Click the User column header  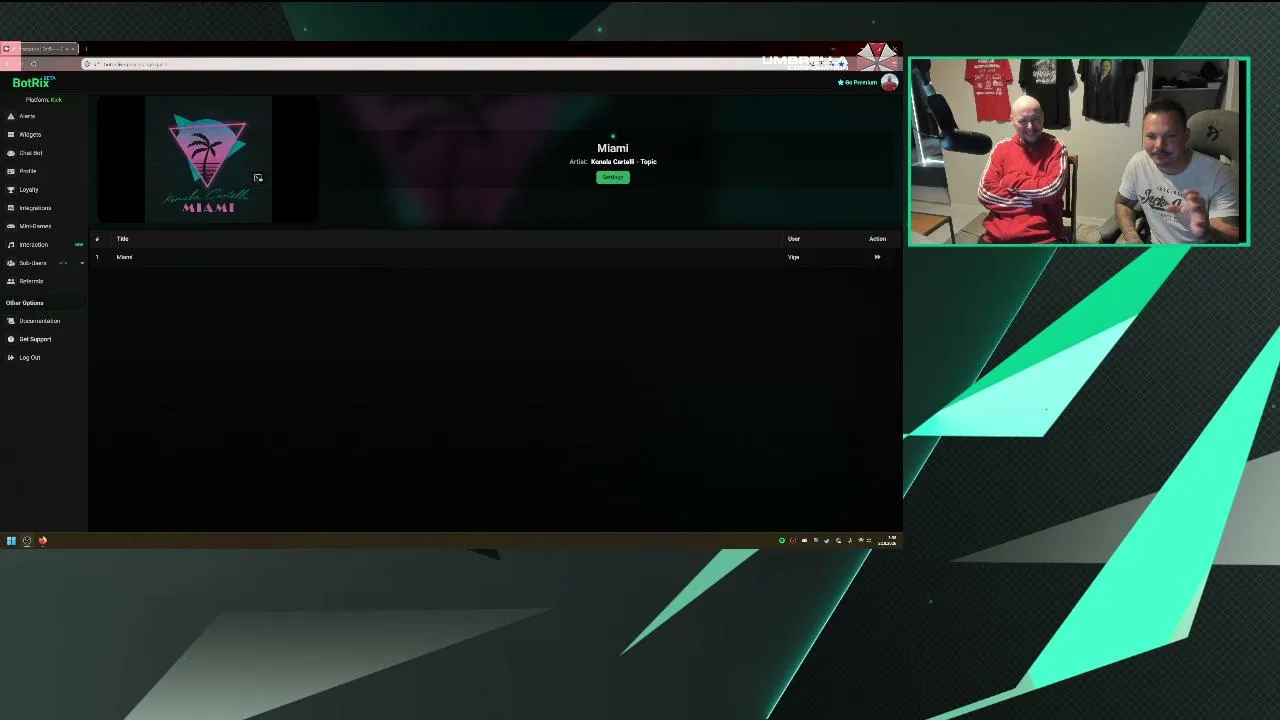[x=794, y=239]
